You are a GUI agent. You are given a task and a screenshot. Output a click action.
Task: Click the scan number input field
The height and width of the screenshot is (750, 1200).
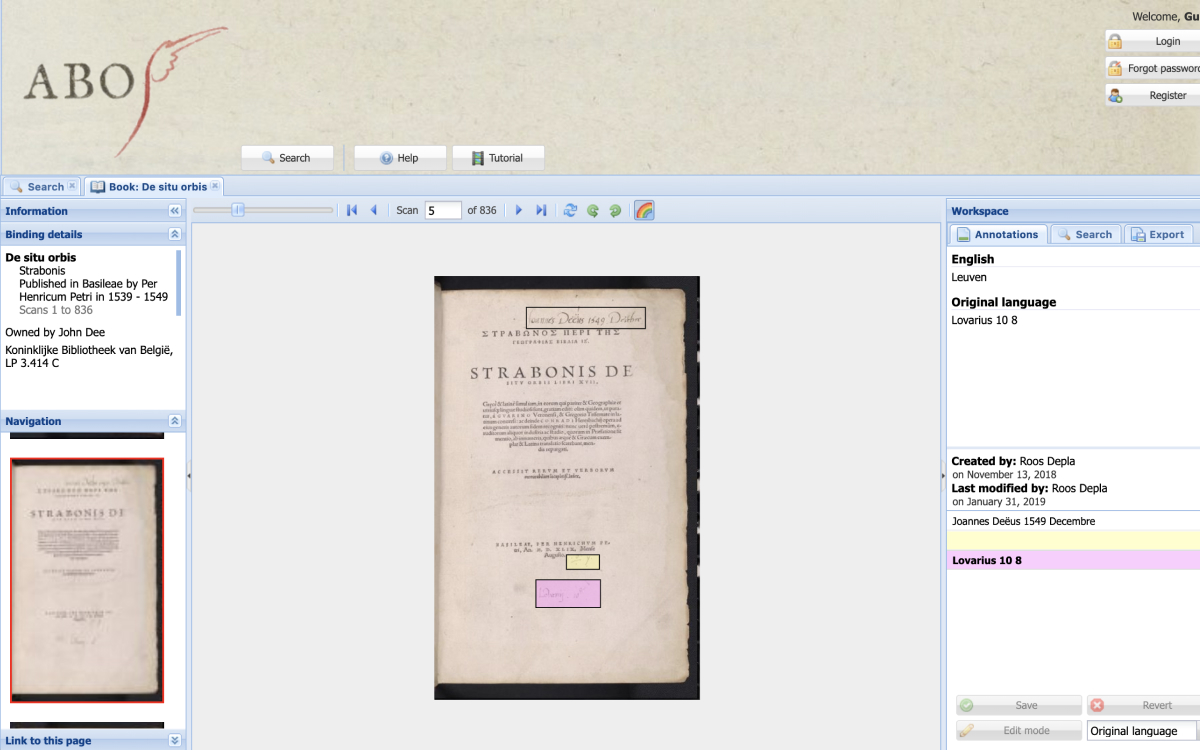point(443,210)
